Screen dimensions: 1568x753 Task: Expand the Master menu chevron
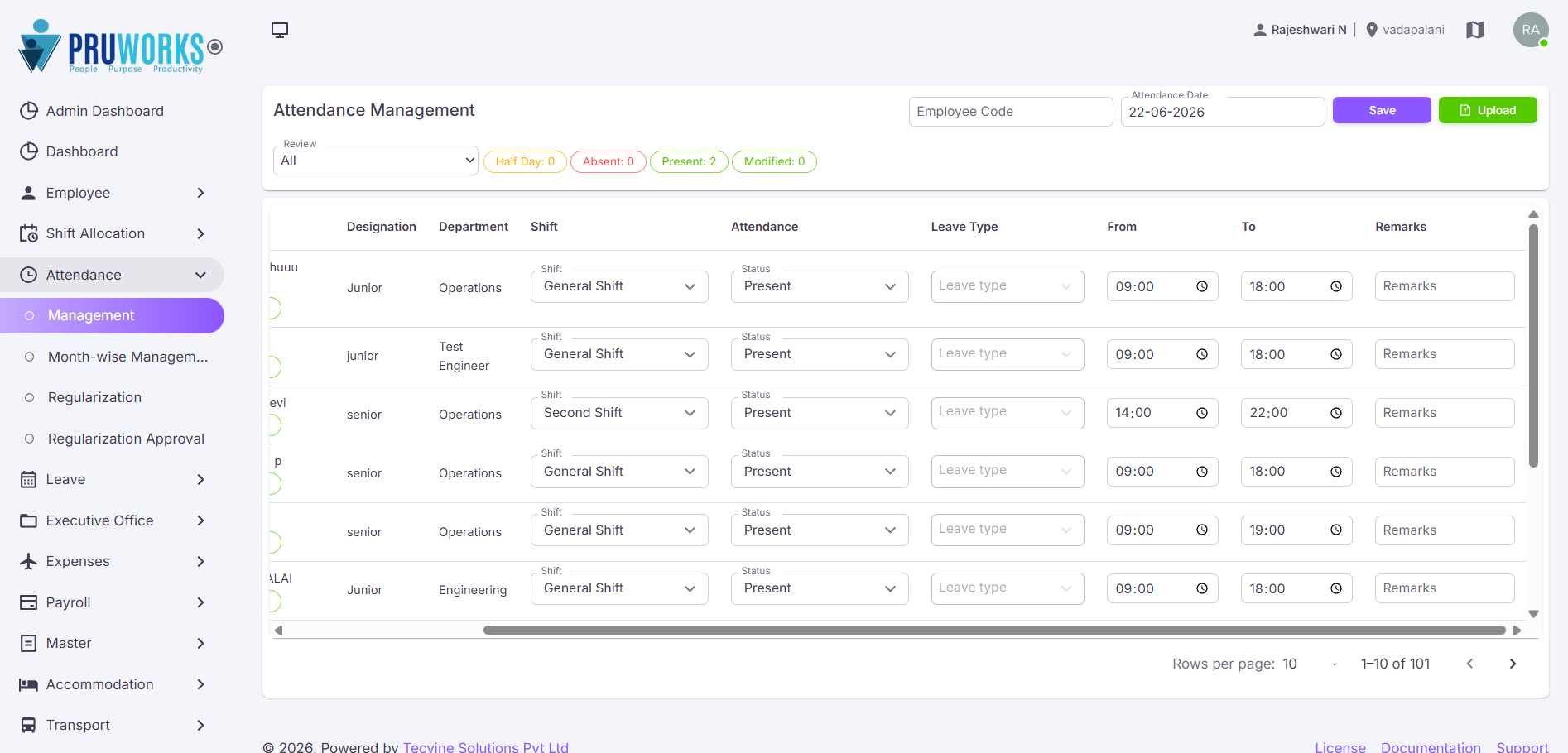(200, 643)
